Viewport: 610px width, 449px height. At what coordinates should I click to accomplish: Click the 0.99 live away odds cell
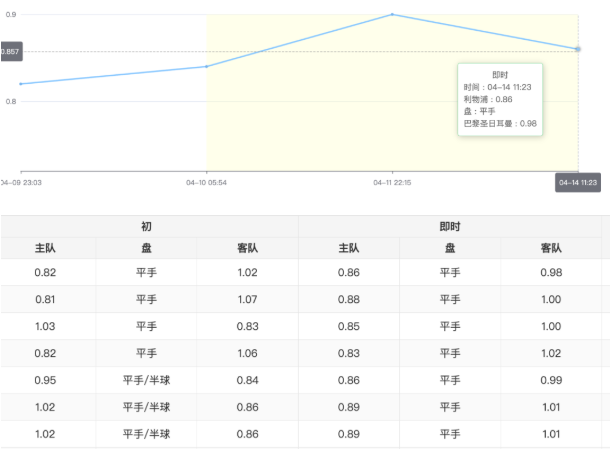point(552,380)
